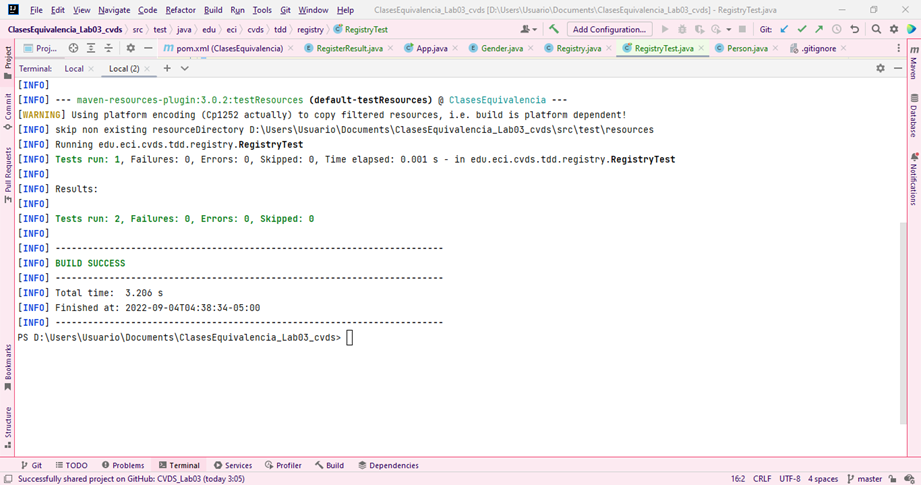Open the Dependencies tool window
The image size is (921, 485).
388,465
